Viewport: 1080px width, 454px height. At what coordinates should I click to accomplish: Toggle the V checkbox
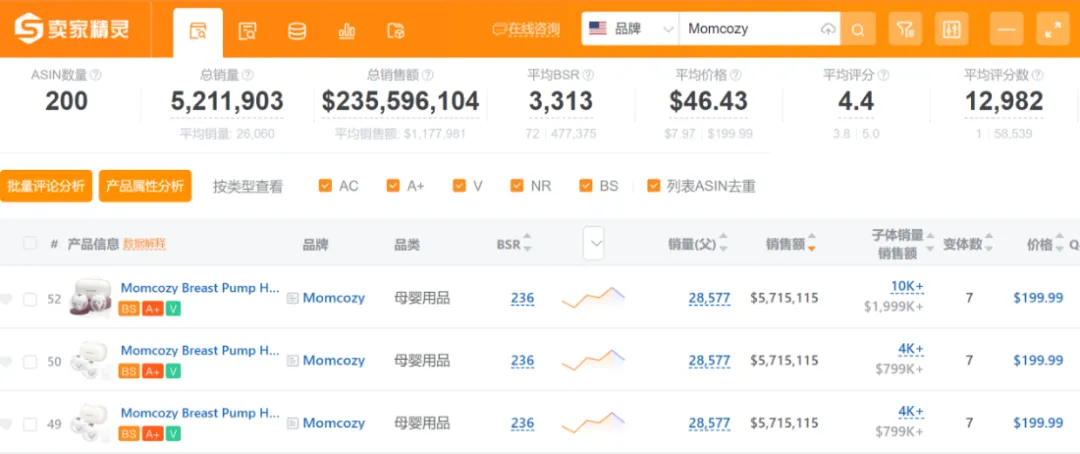tap(459, 186)
